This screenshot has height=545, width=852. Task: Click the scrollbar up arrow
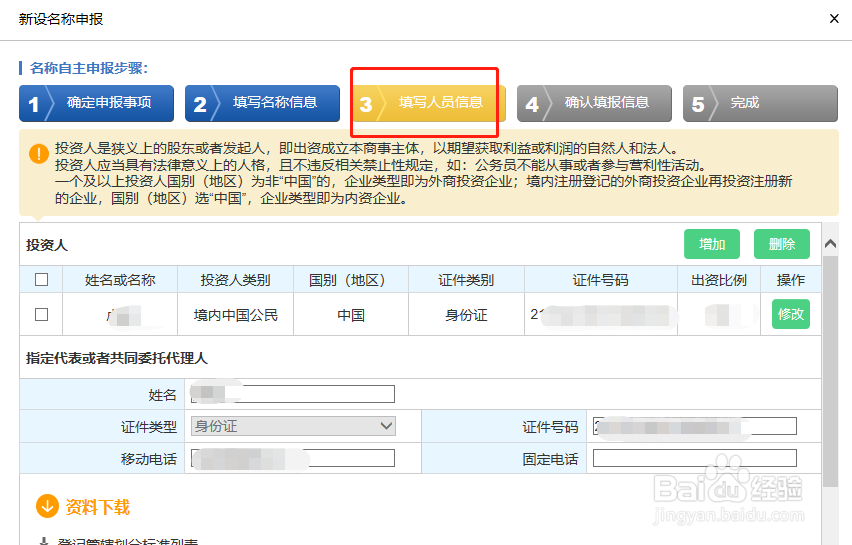(830, 243)
